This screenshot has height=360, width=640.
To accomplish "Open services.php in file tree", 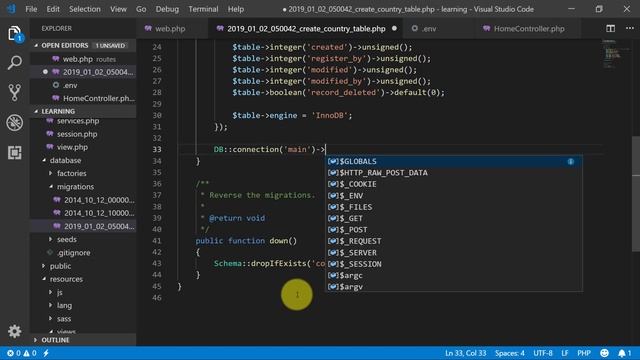I will click(83, 121).
